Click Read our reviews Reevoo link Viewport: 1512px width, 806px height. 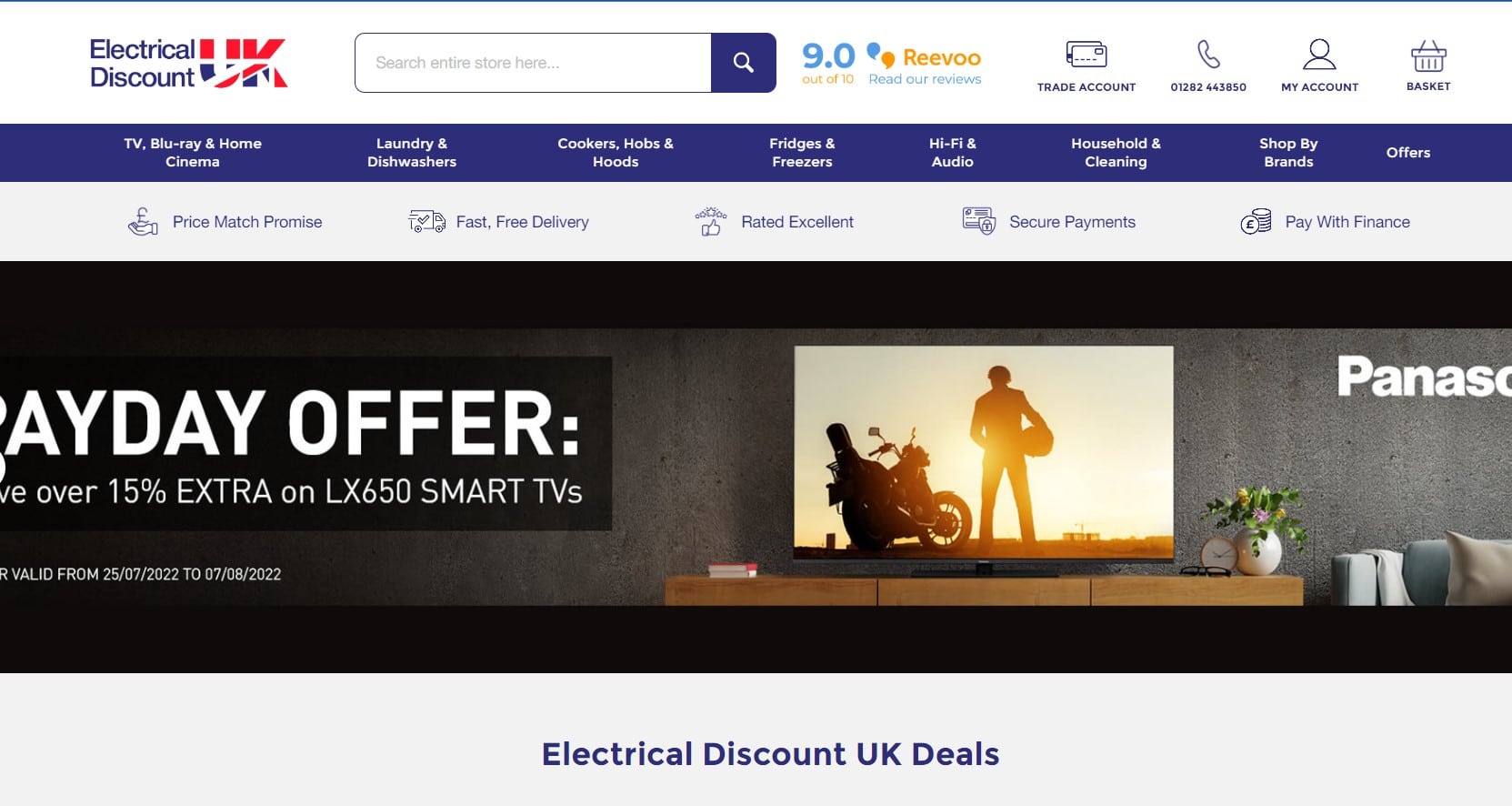[x=925, y=79]
